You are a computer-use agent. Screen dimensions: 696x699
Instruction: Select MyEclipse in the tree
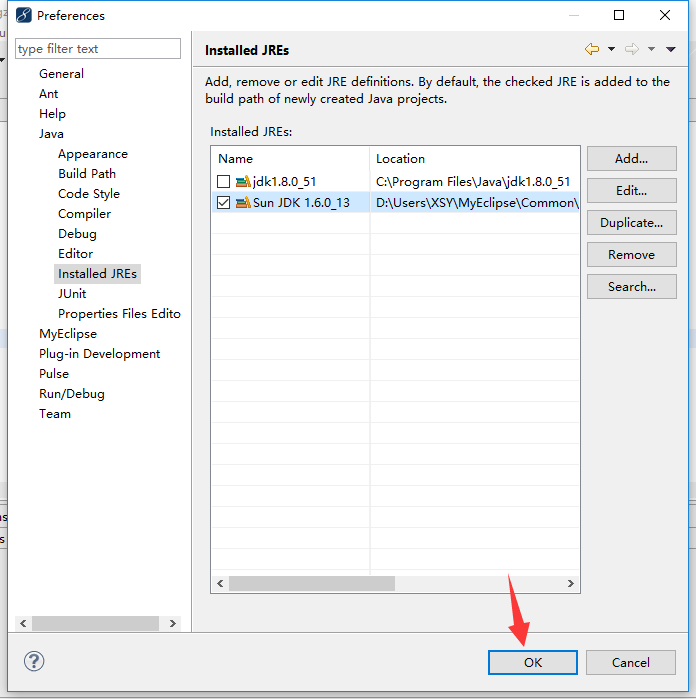click(68, 334)
